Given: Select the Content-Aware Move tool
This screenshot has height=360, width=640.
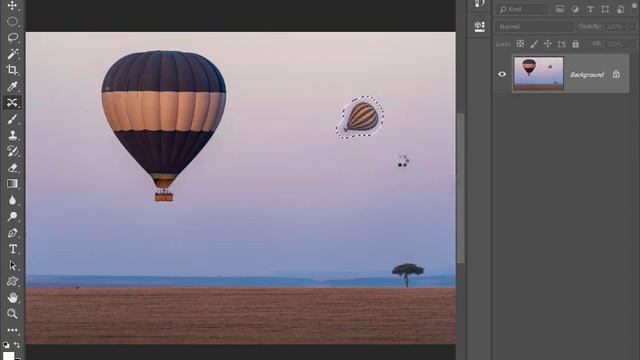Looking at the screenshot, I should (x=12, y=102).
